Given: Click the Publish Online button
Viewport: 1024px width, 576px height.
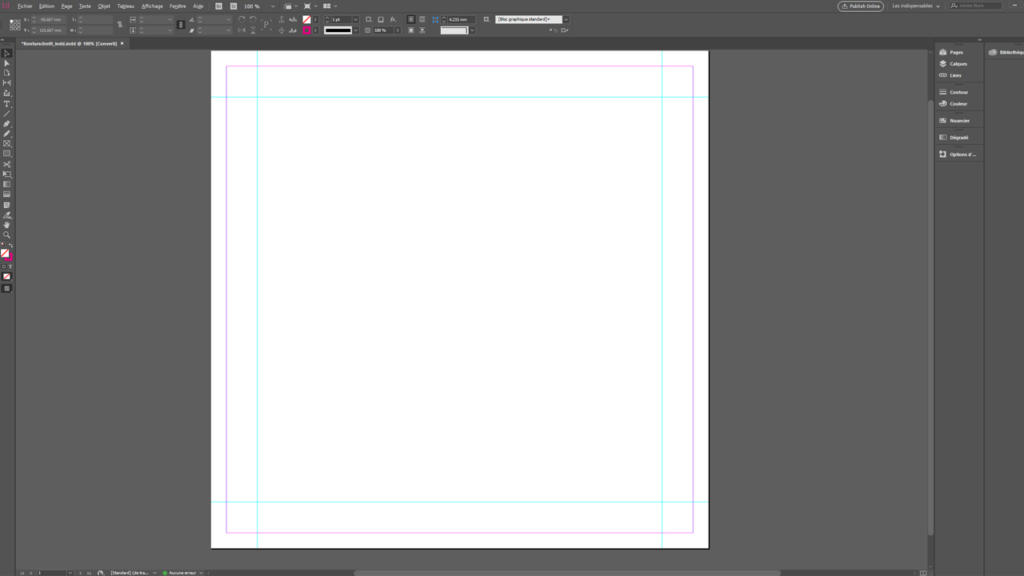Looking at the screenshot, I should (x=860, y=6).
